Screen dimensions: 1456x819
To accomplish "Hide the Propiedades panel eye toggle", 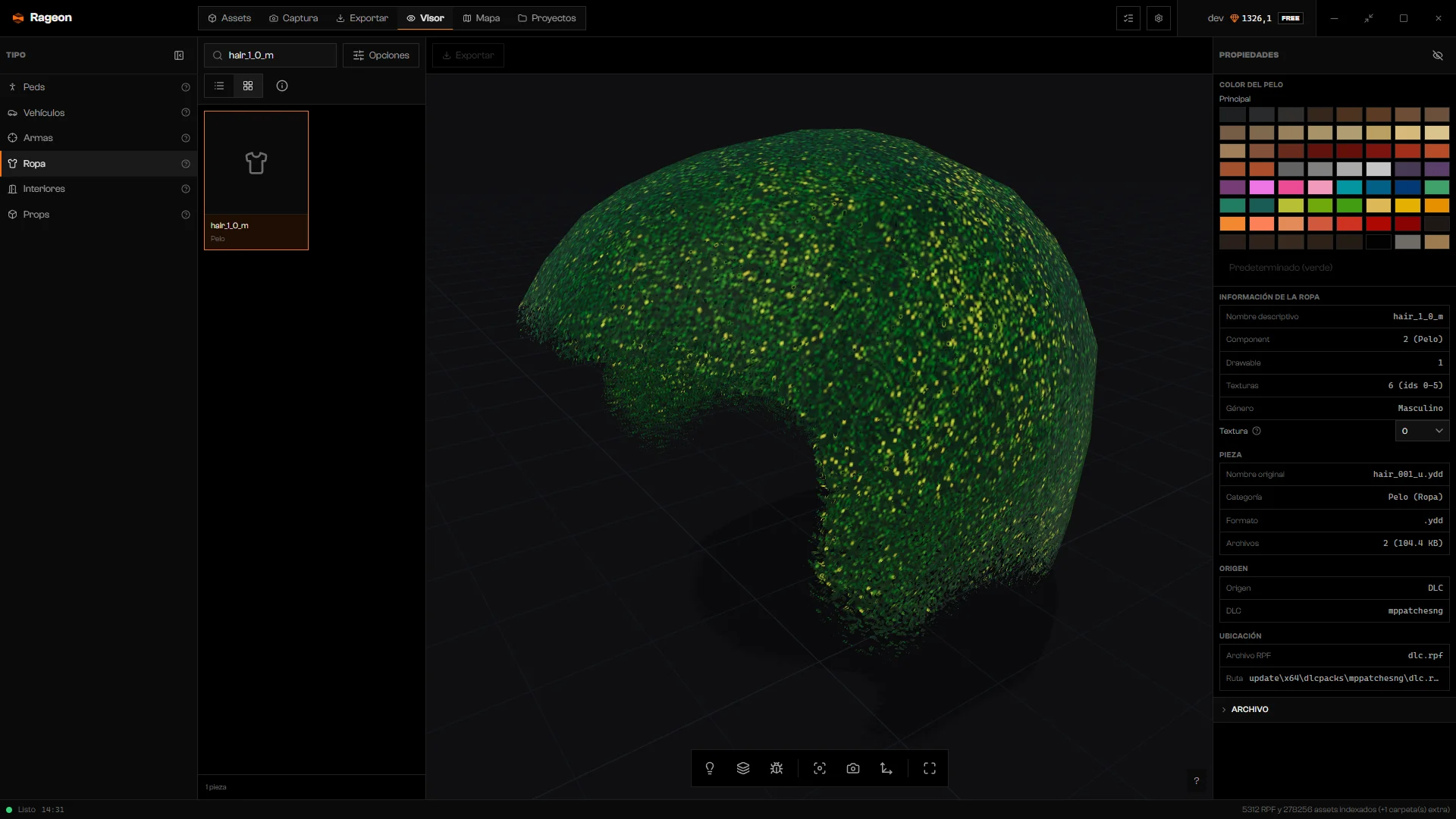I will pyautogui.click(x=1438, y=55).
